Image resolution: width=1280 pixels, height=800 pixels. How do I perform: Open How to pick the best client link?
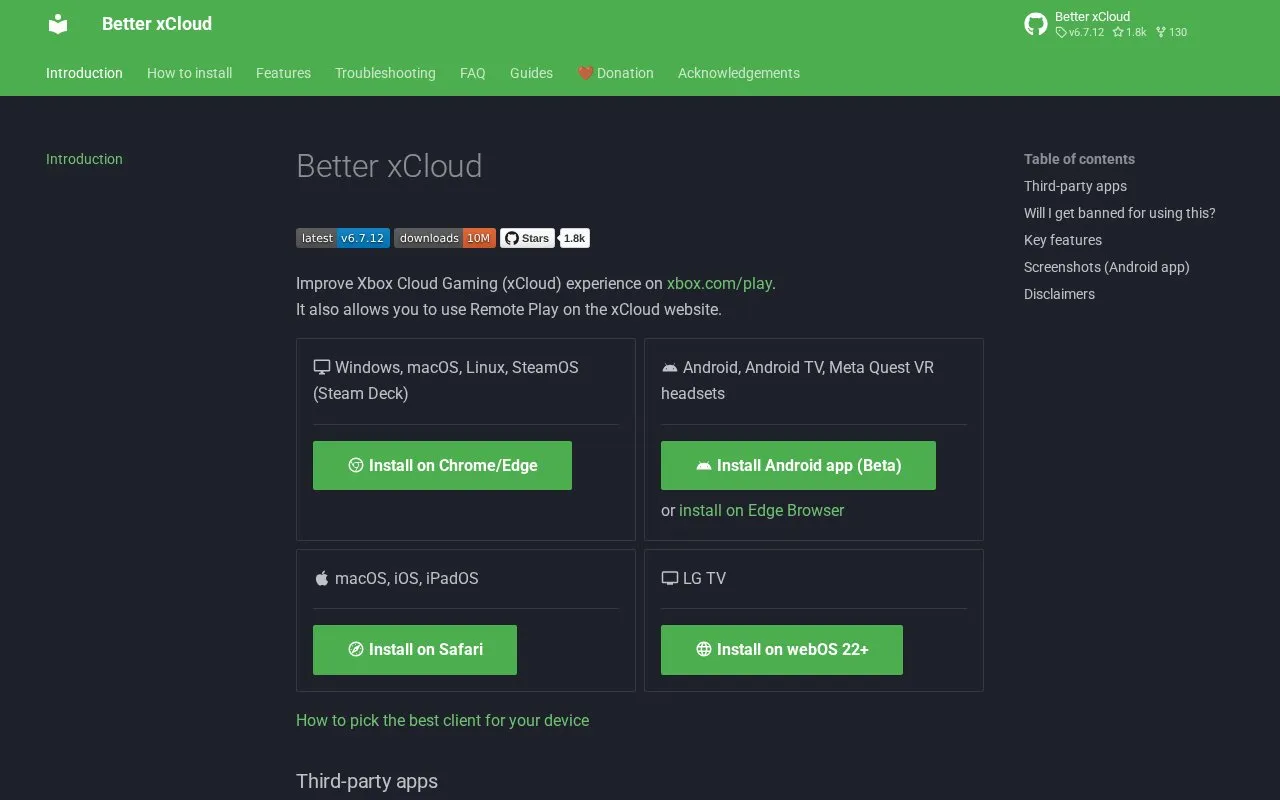pyautogui.click(x=442, y=720)
